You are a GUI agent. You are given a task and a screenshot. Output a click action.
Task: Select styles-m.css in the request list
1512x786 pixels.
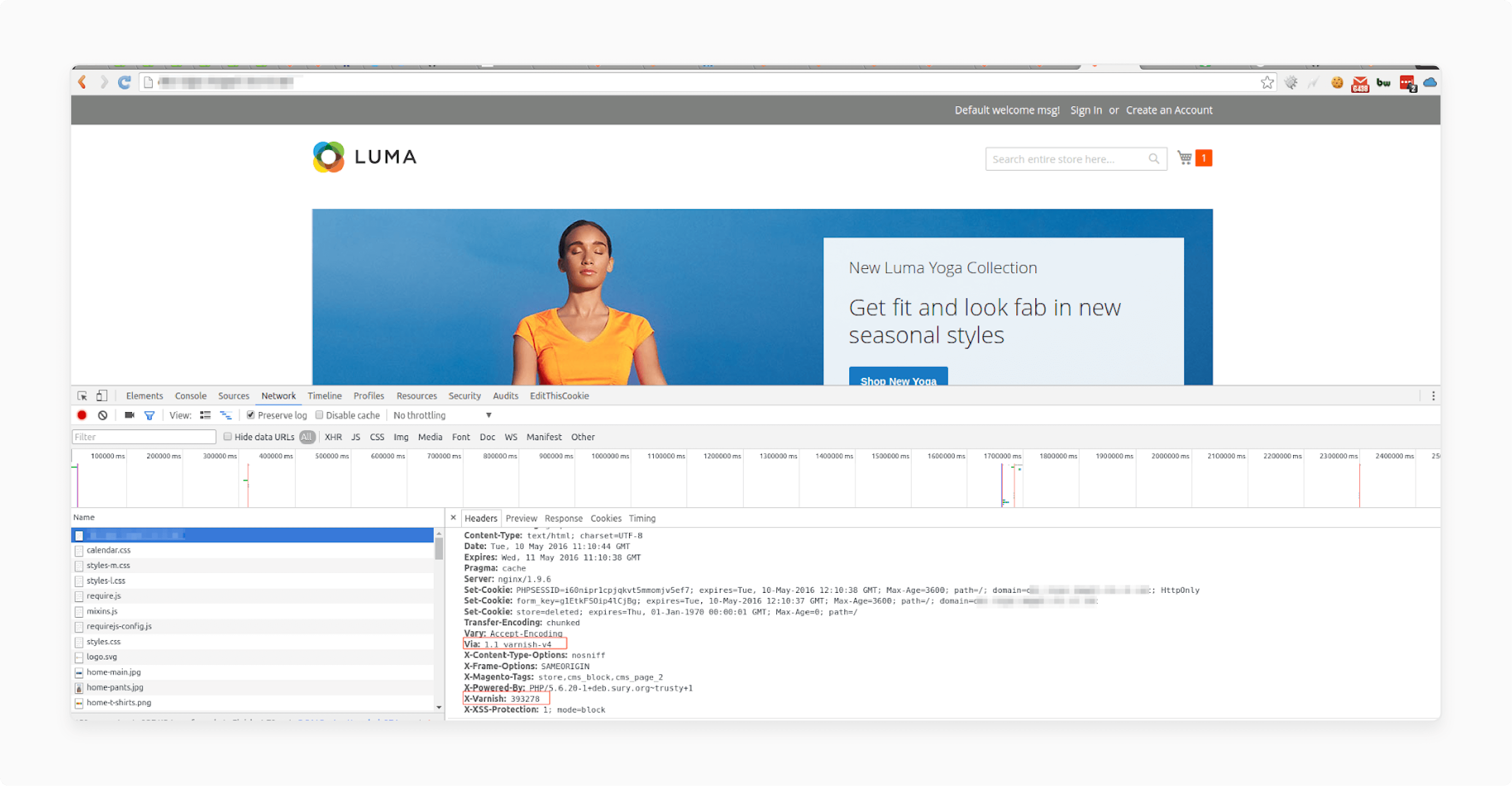[x=252, y=565]
